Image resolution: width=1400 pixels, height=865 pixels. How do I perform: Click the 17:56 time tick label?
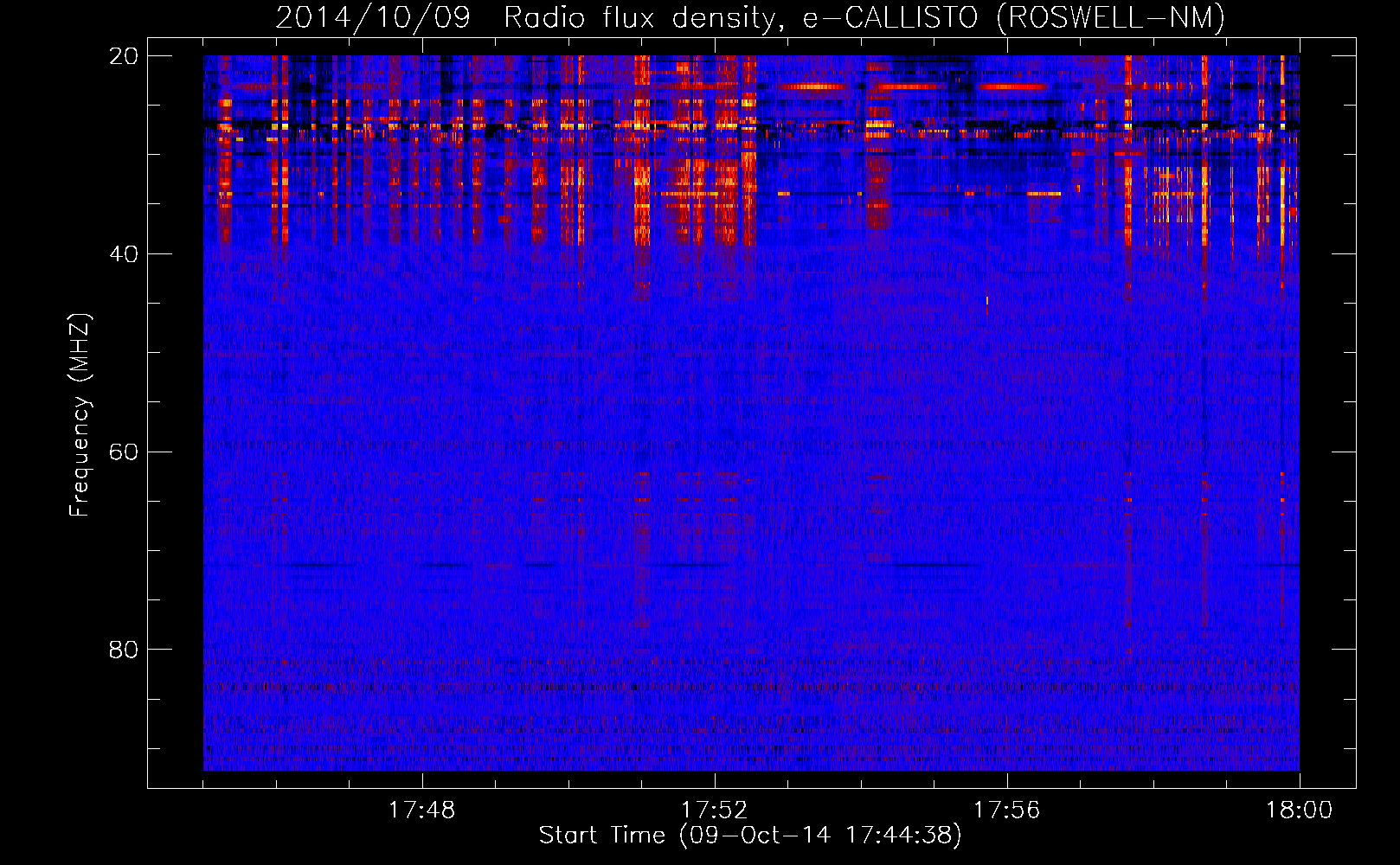pos(1006,811)
